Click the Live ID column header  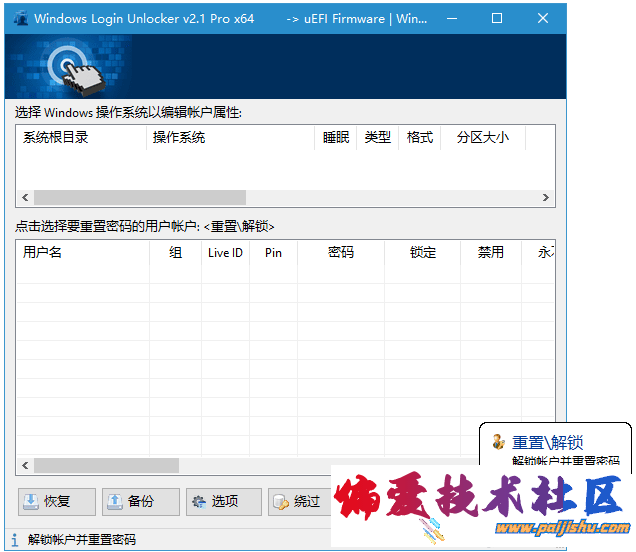[225, 253]
